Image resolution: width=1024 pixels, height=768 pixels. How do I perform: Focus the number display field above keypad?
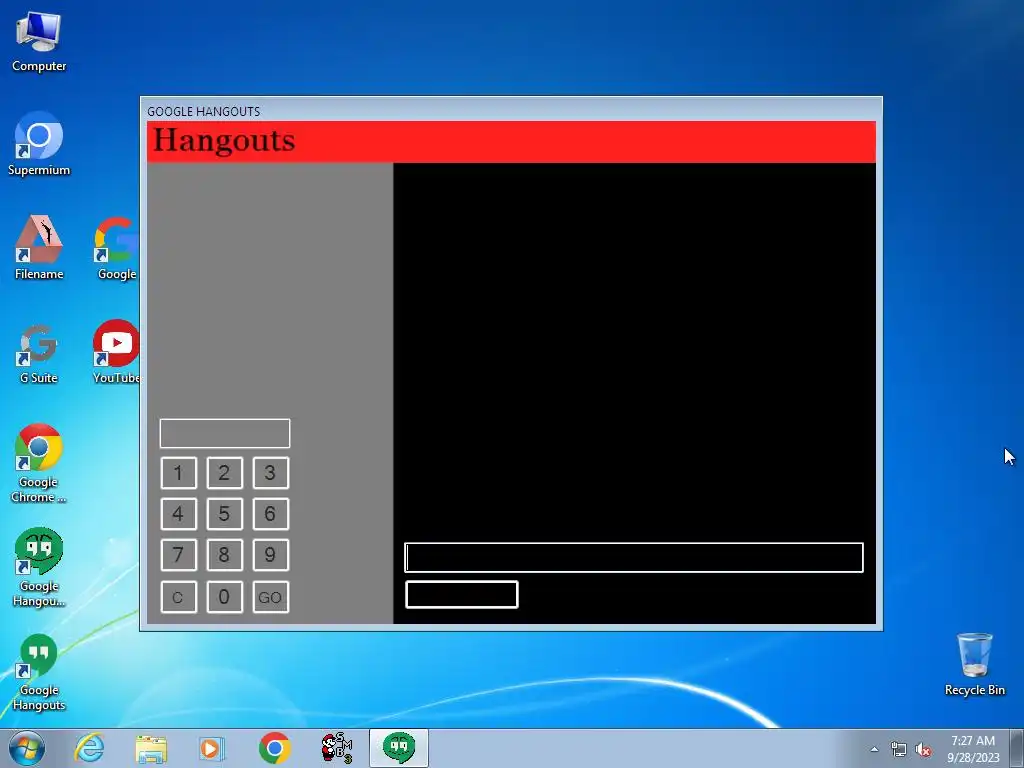point(225,434)
